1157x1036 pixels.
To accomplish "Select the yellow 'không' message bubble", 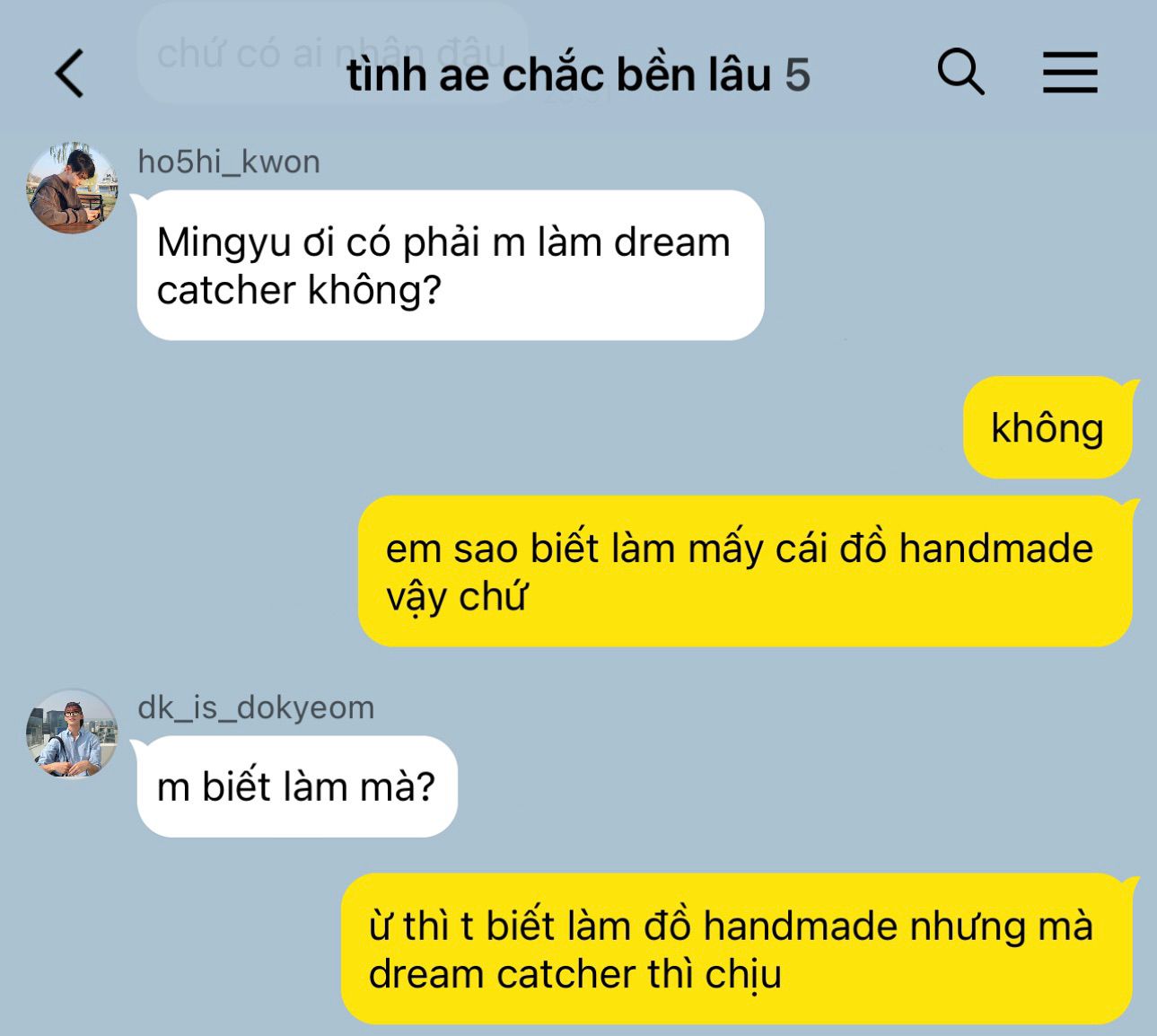I will 1047,427.
